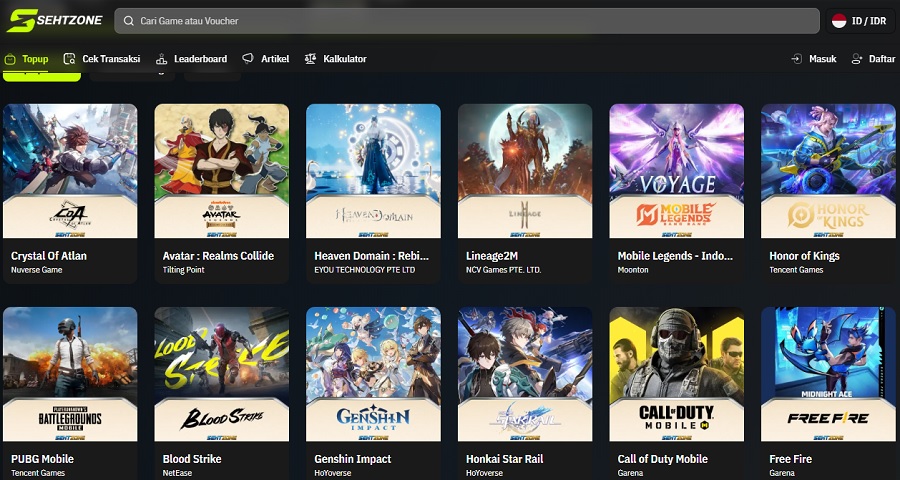
Task: Focus the Cari Game atau Voucher search field
Action: (467, 21)
